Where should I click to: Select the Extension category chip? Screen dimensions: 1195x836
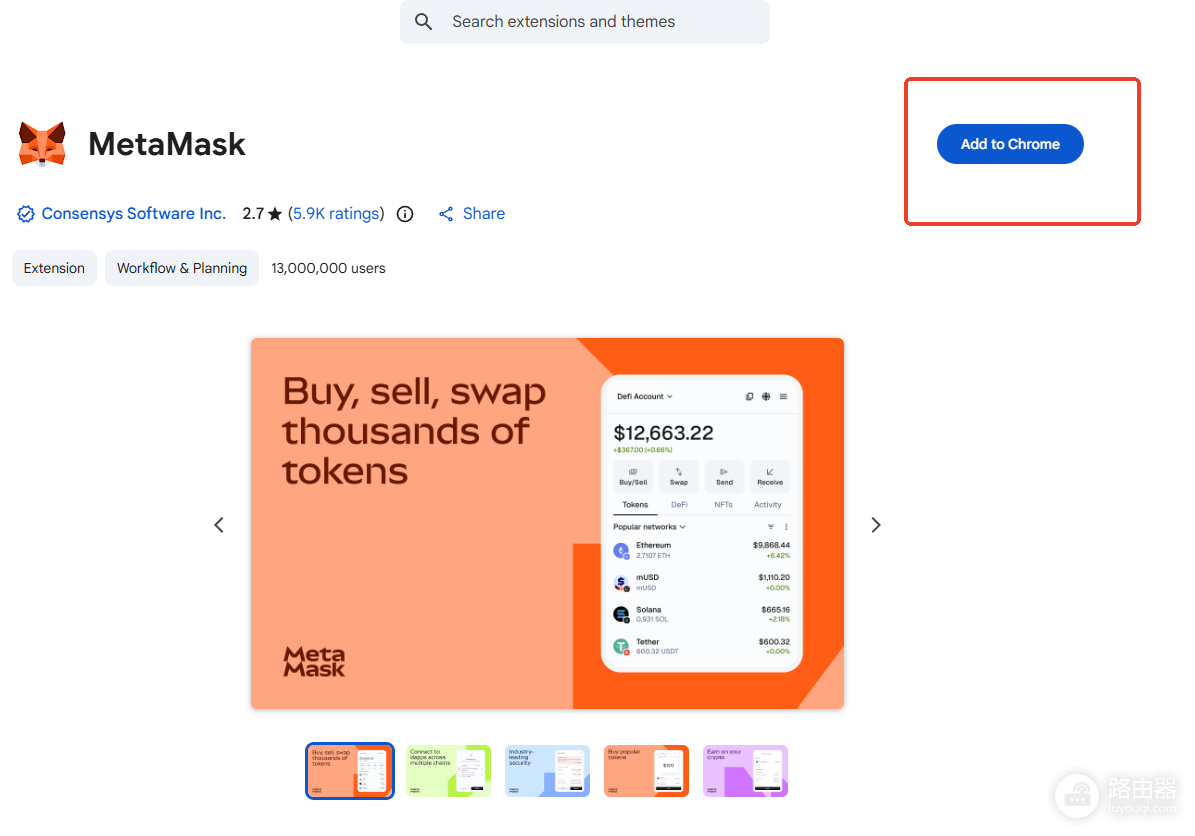click(x=54, y=268)
